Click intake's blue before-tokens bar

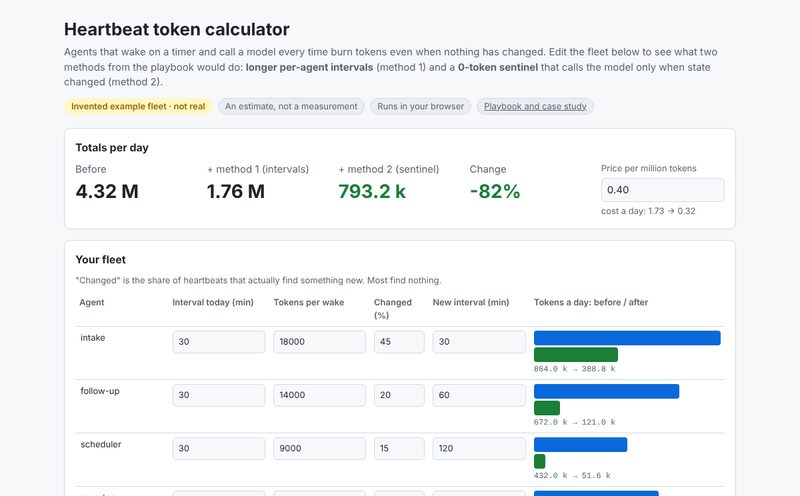point(627,338)
